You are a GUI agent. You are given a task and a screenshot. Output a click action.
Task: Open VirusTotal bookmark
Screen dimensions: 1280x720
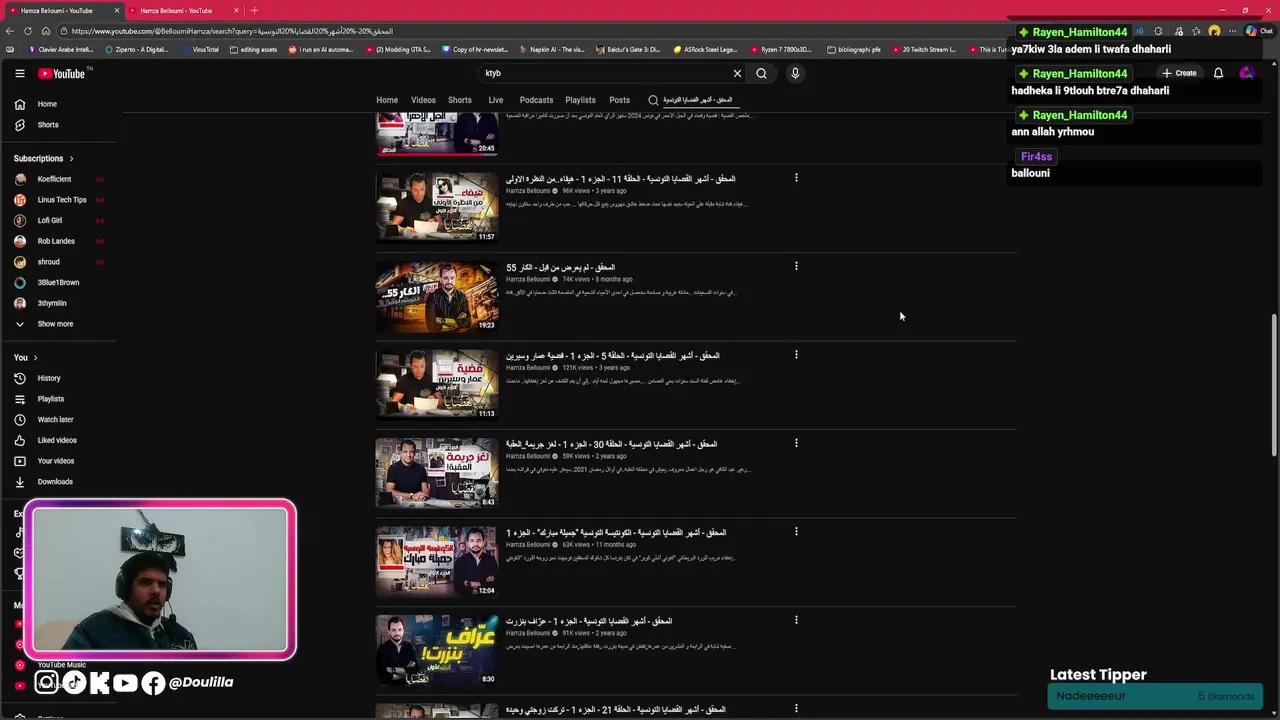pyautogui.click(x=200, y=49)
